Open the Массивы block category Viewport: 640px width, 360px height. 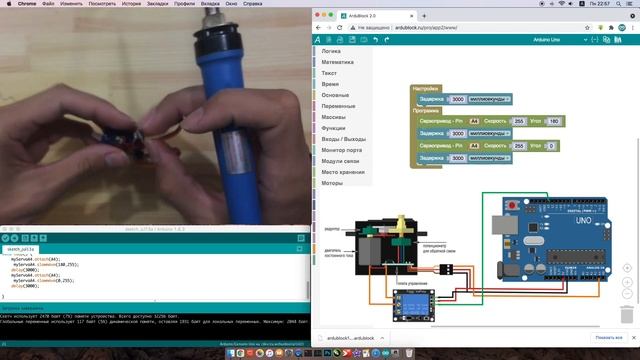333,117
